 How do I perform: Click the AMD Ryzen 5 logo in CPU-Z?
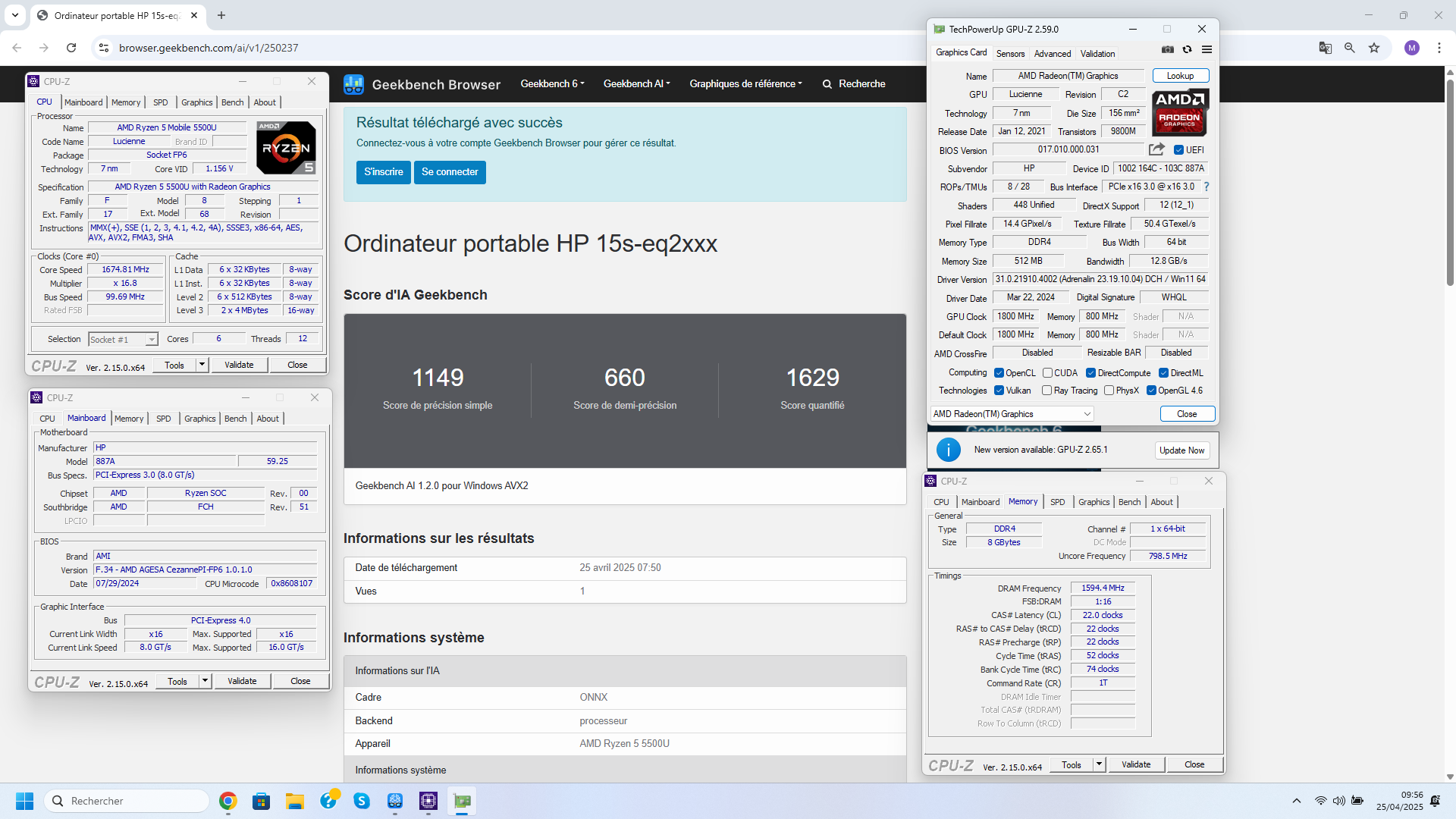(286, 147)
